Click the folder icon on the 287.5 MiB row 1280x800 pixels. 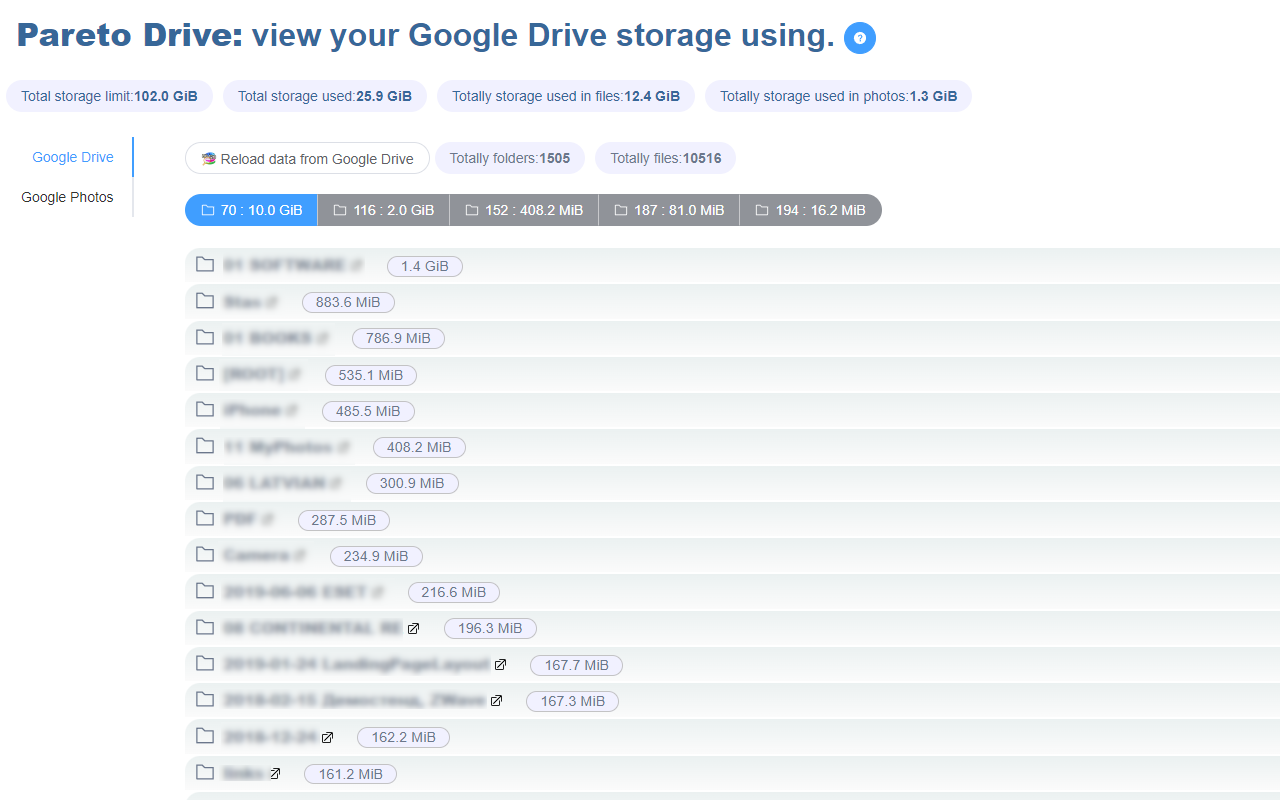(x=205, y=519)
